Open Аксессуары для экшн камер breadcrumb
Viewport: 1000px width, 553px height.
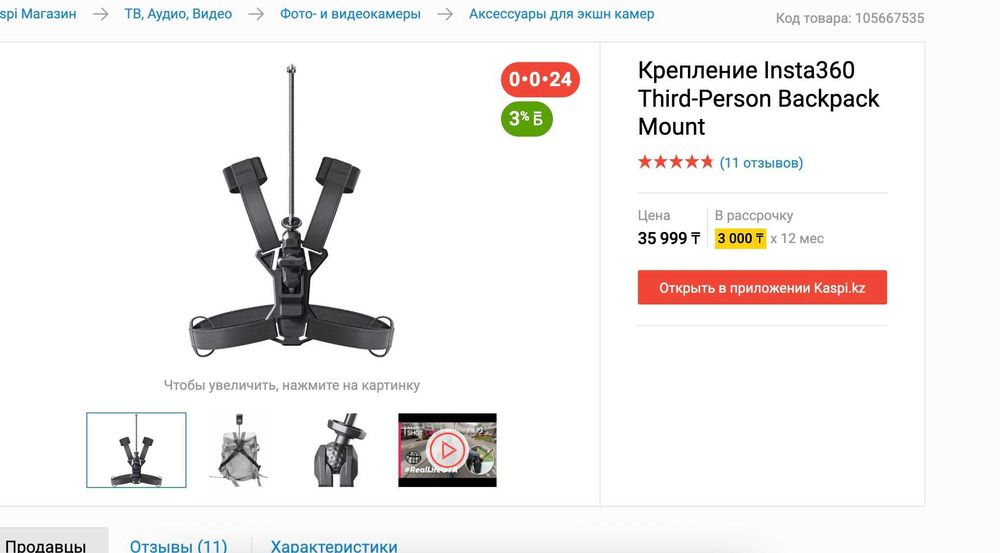click(561, 14)
